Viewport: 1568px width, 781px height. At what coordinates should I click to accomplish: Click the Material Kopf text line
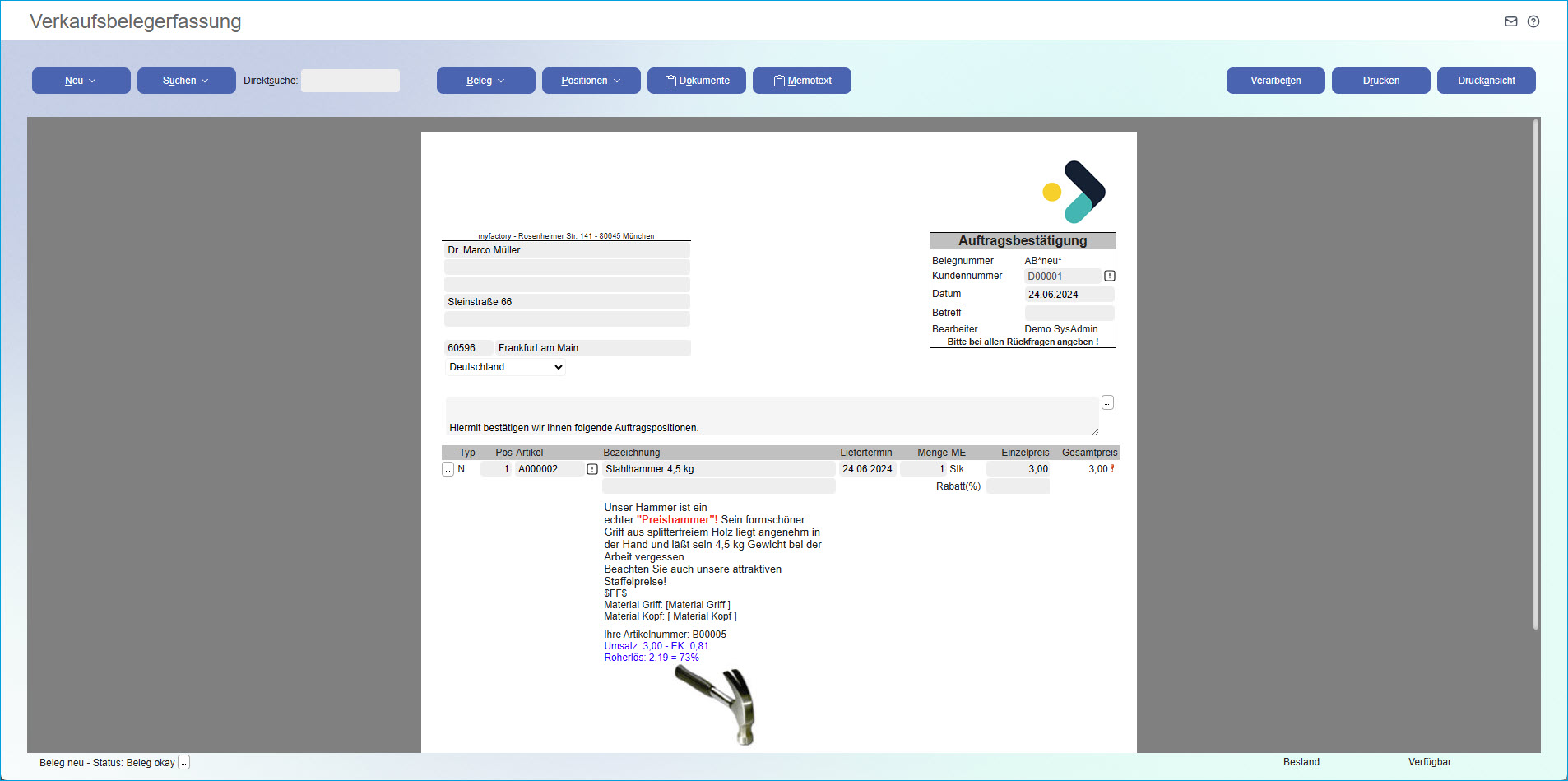pos(670,616)
